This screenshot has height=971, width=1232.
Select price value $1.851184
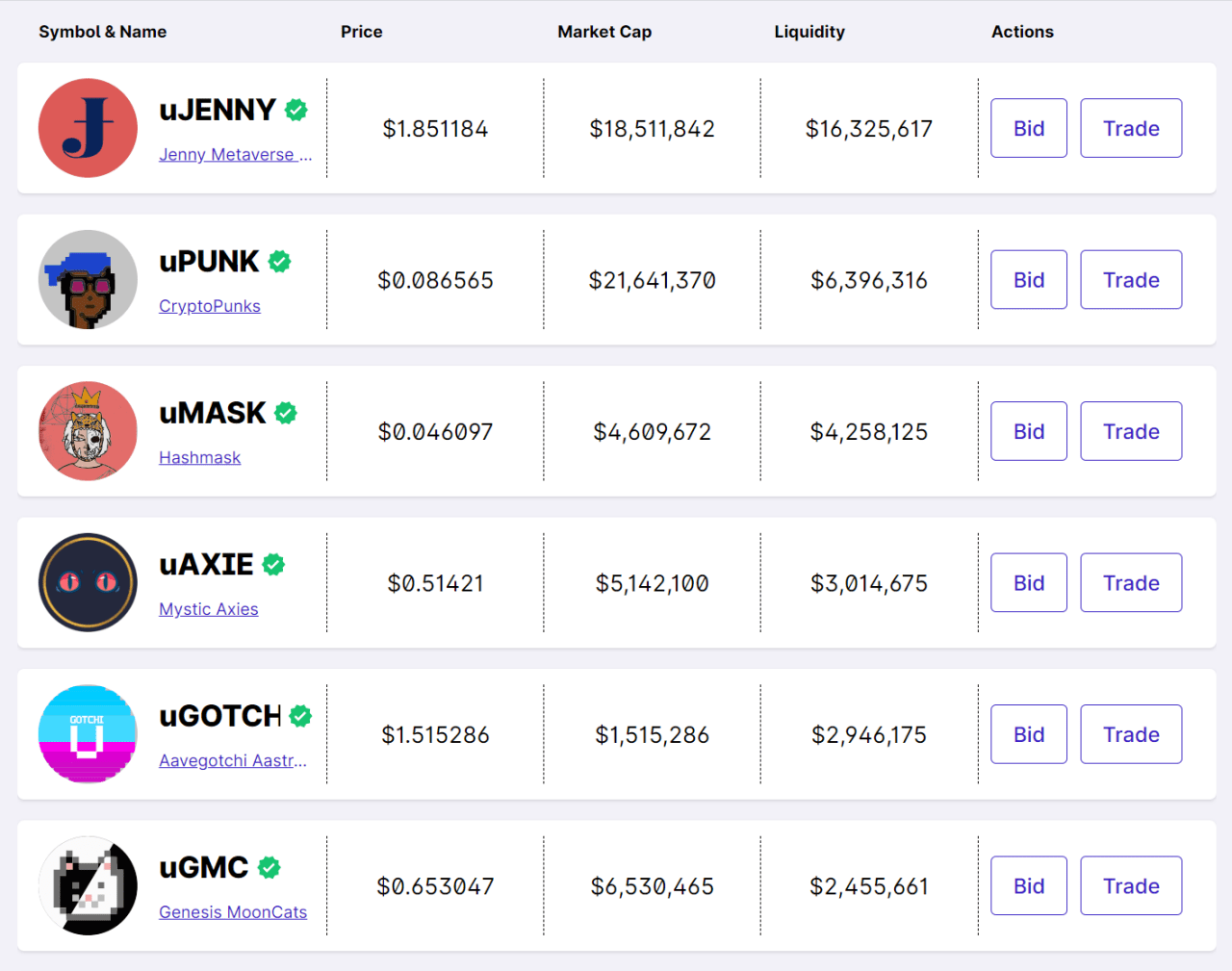[435, 129]
